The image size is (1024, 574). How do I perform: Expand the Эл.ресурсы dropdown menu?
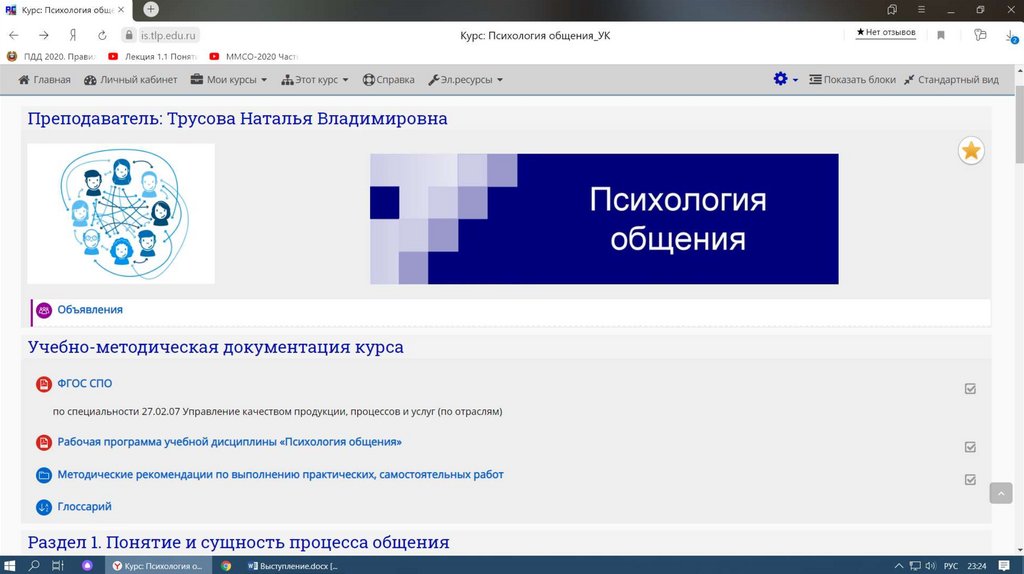click(x=465, y=80)
